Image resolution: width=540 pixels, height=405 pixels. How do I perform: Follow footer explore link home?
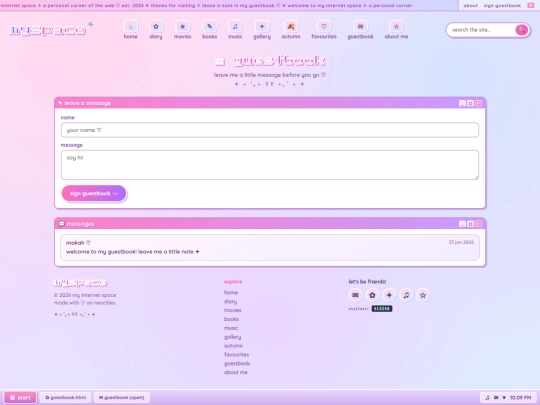[231, 293]
